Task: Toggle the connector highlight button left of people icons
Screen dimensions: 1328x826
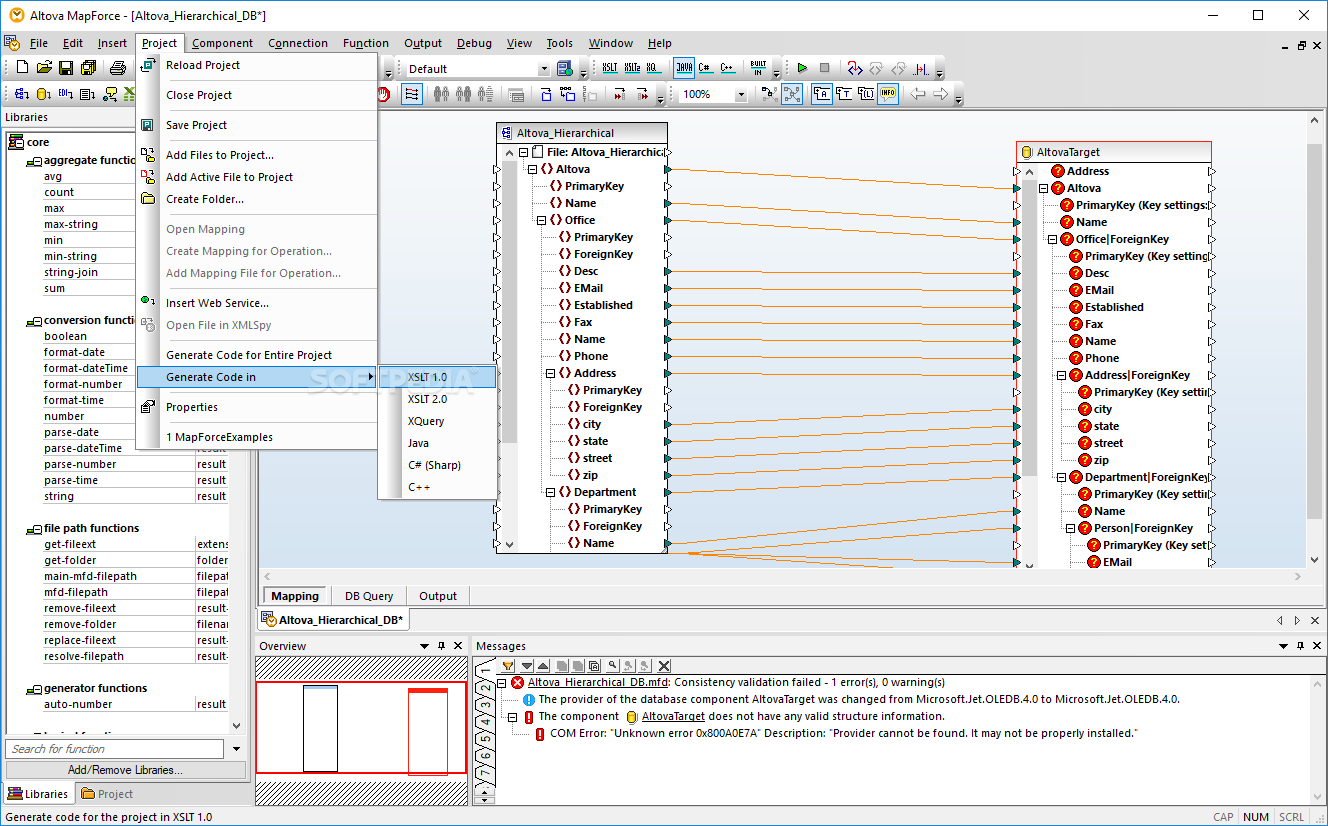Action: pos(412,94)
